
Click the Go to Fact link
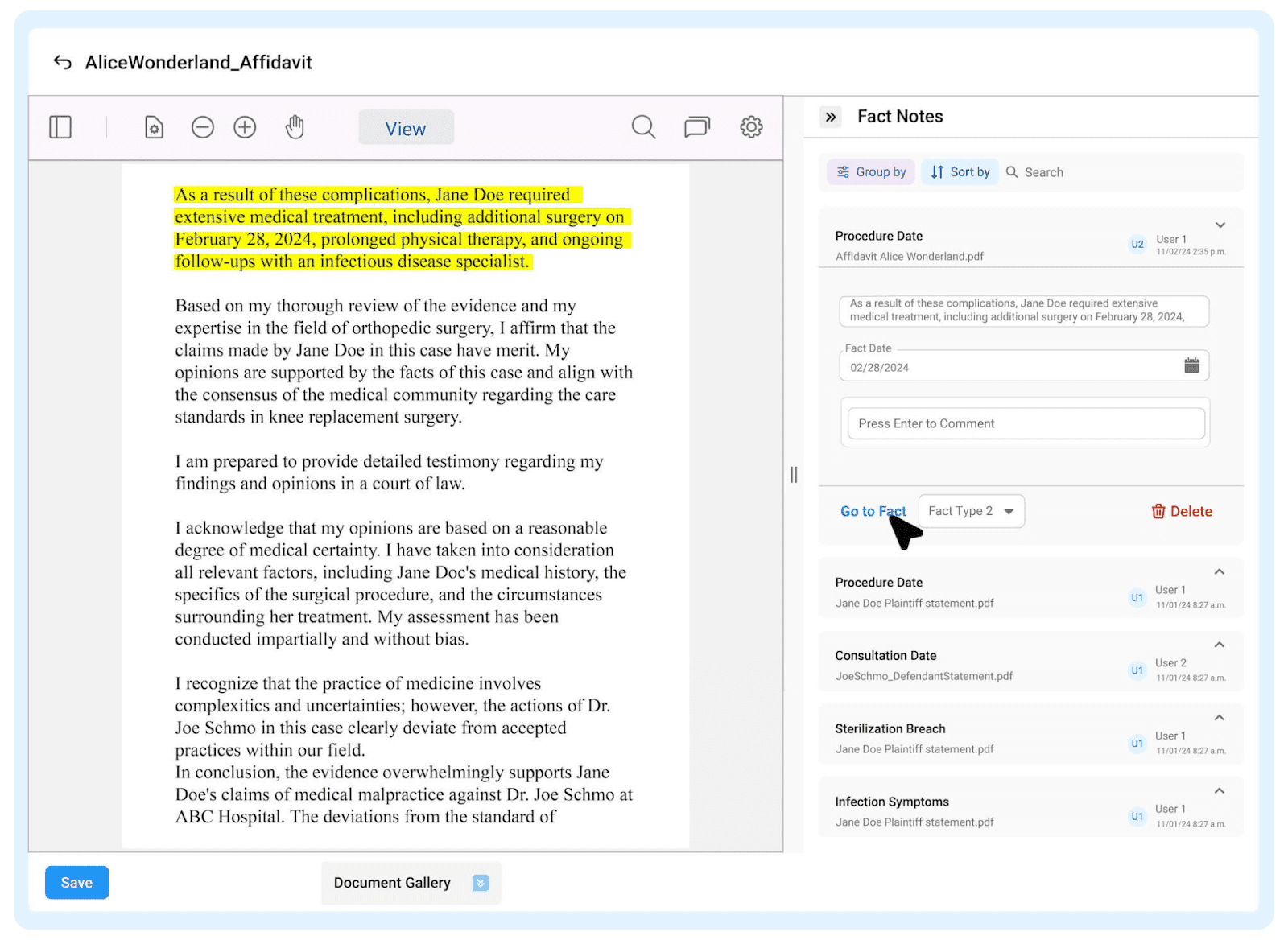click(873, 511)
